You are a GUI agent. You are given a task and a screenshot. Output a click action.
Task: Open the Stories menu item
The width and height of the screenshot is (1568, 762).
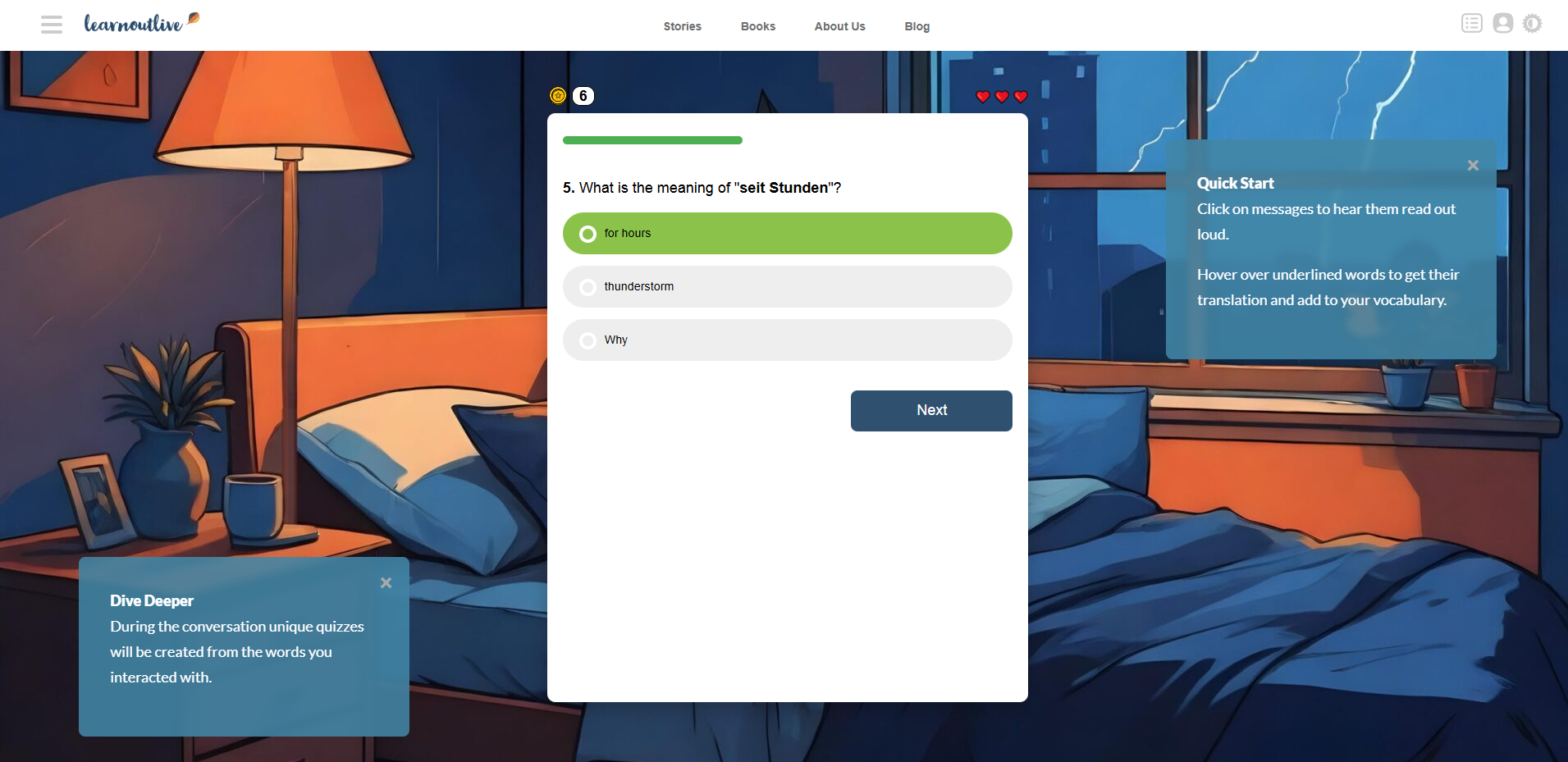(x=683, y=26)
